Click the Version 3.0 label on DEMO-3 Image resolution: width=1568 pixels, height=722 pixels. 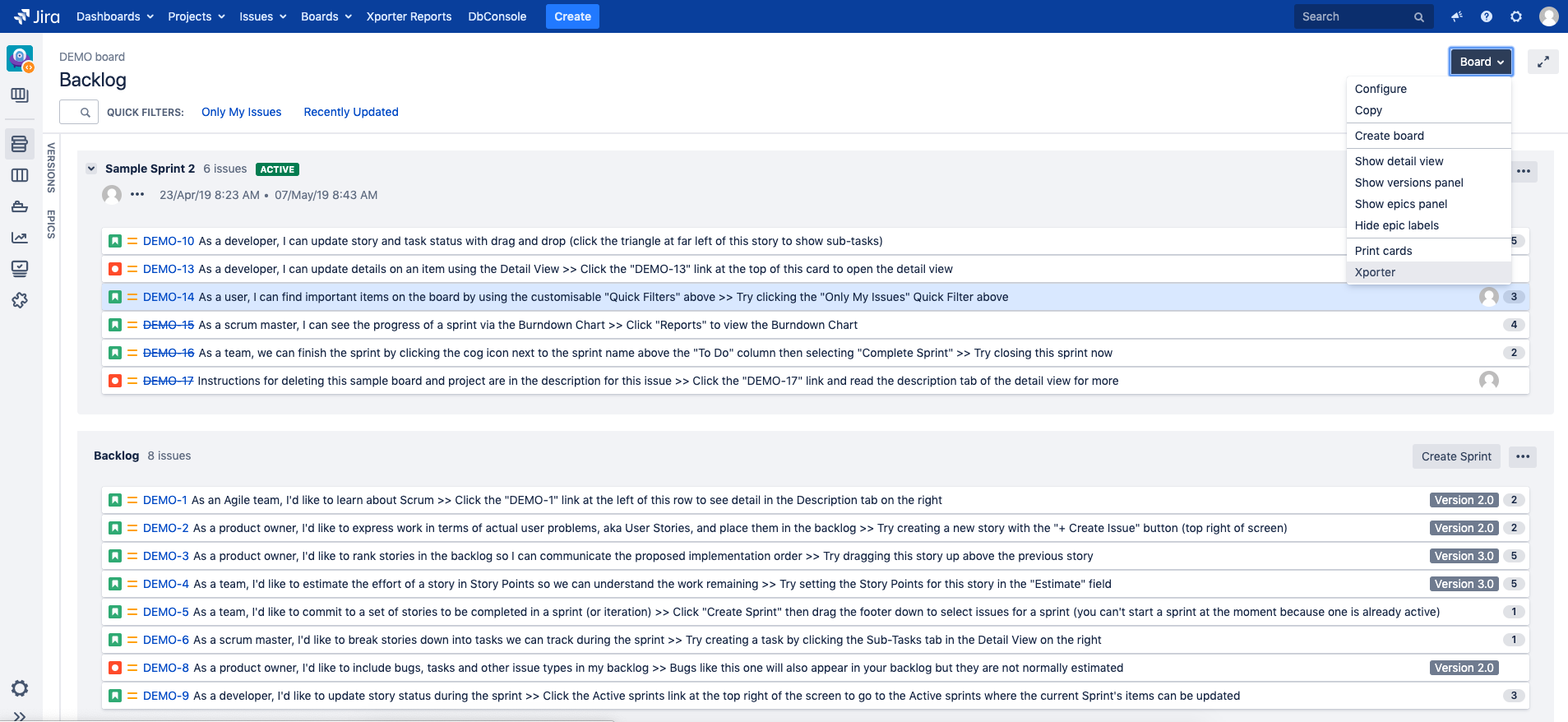click(x=1464, y=556)
